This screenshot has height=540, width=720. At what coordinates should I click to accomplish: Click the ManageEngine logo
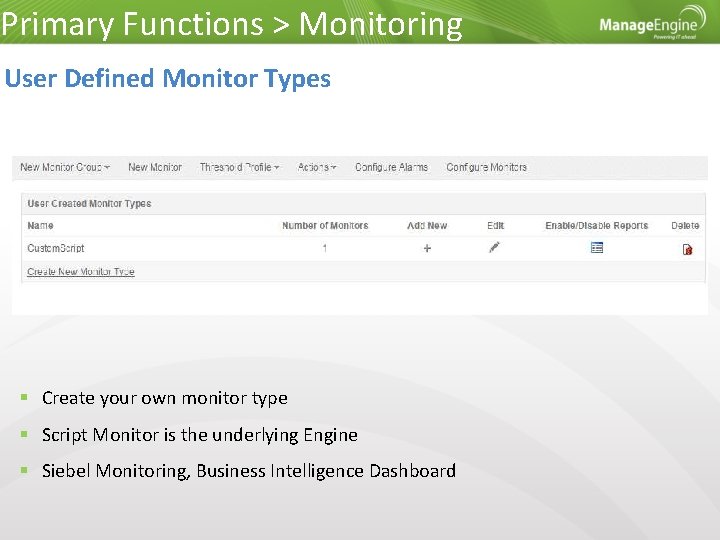point(652,23)
